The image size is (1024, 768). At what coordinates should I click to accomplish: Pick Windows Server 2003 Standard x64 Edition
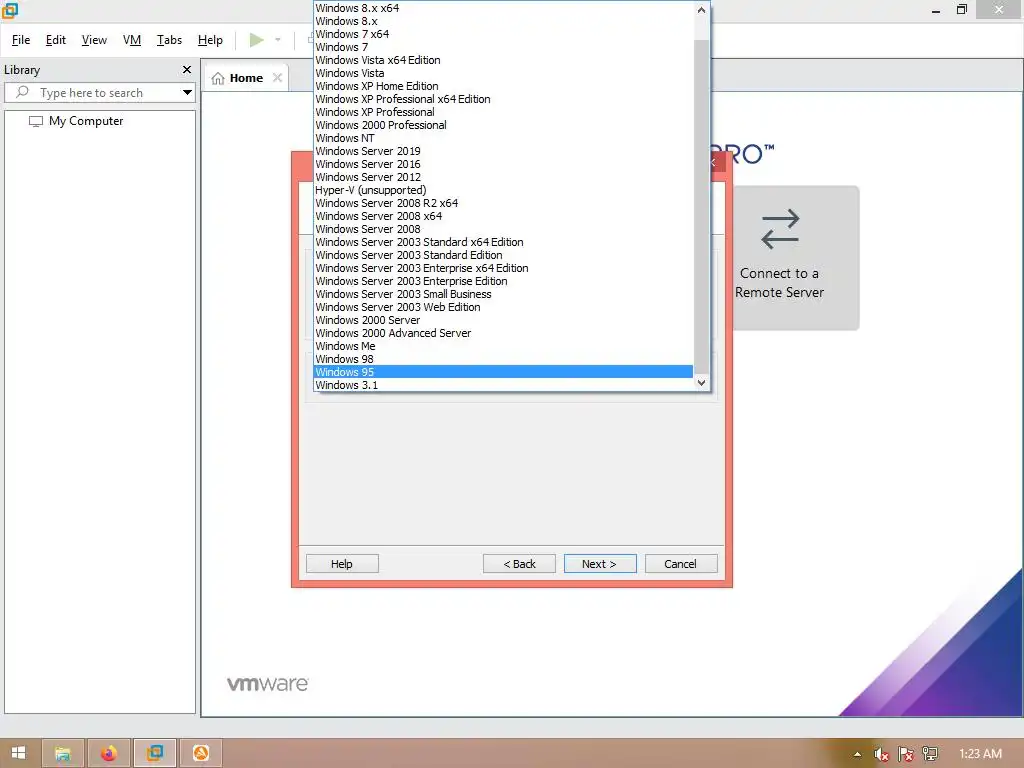(503, 242)
